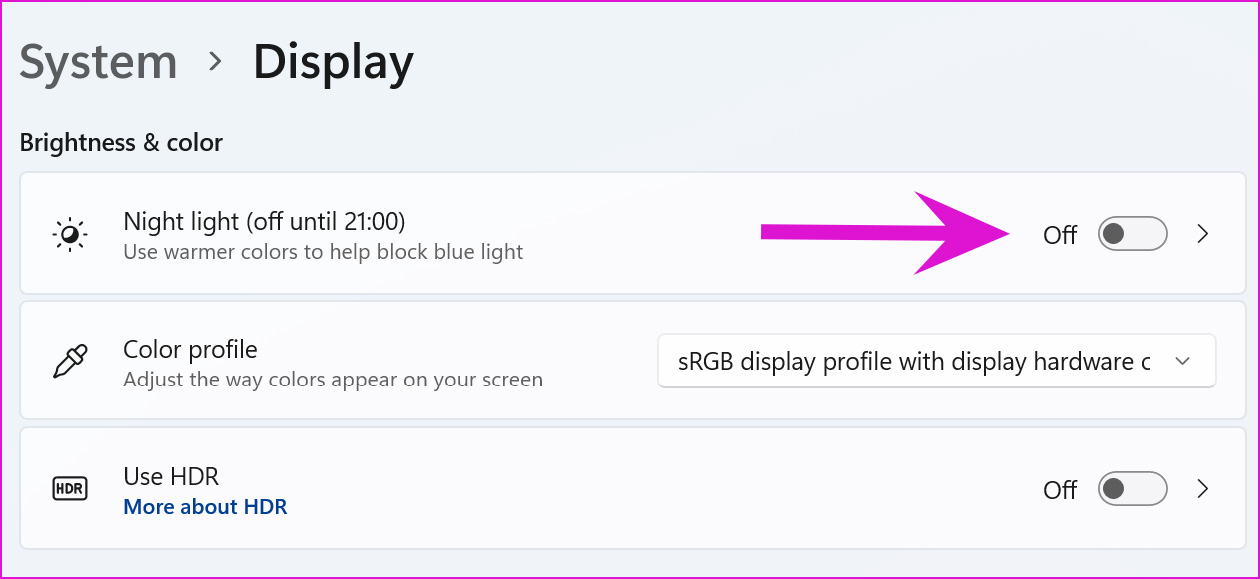This screenshot has height=579, width=1260.
Task: Click the Color profile eyedropper icon
Action: (70, 361)
